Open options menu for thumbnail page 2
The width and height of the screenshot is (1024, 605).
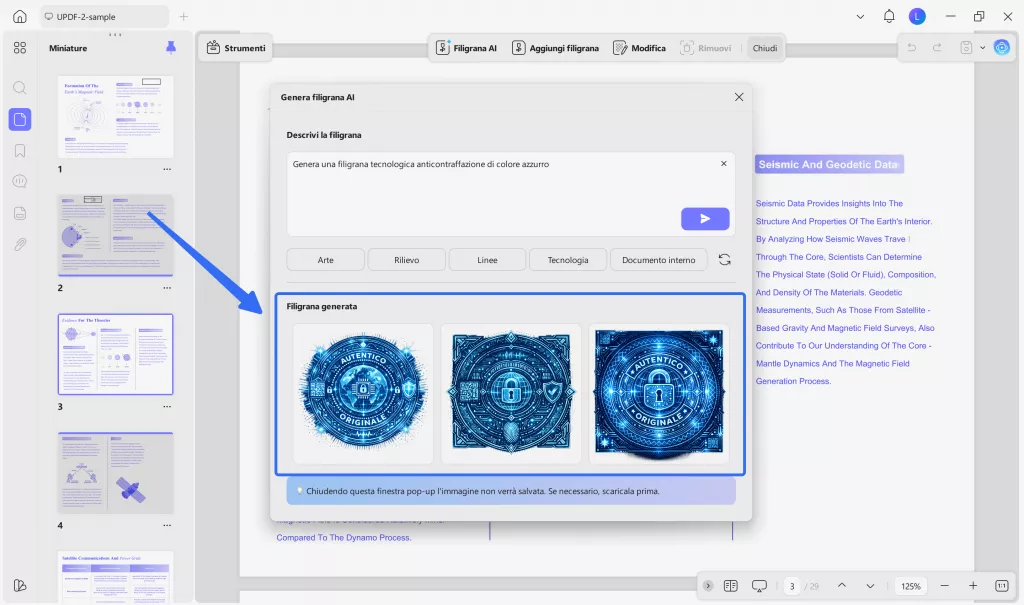(167, 288)
